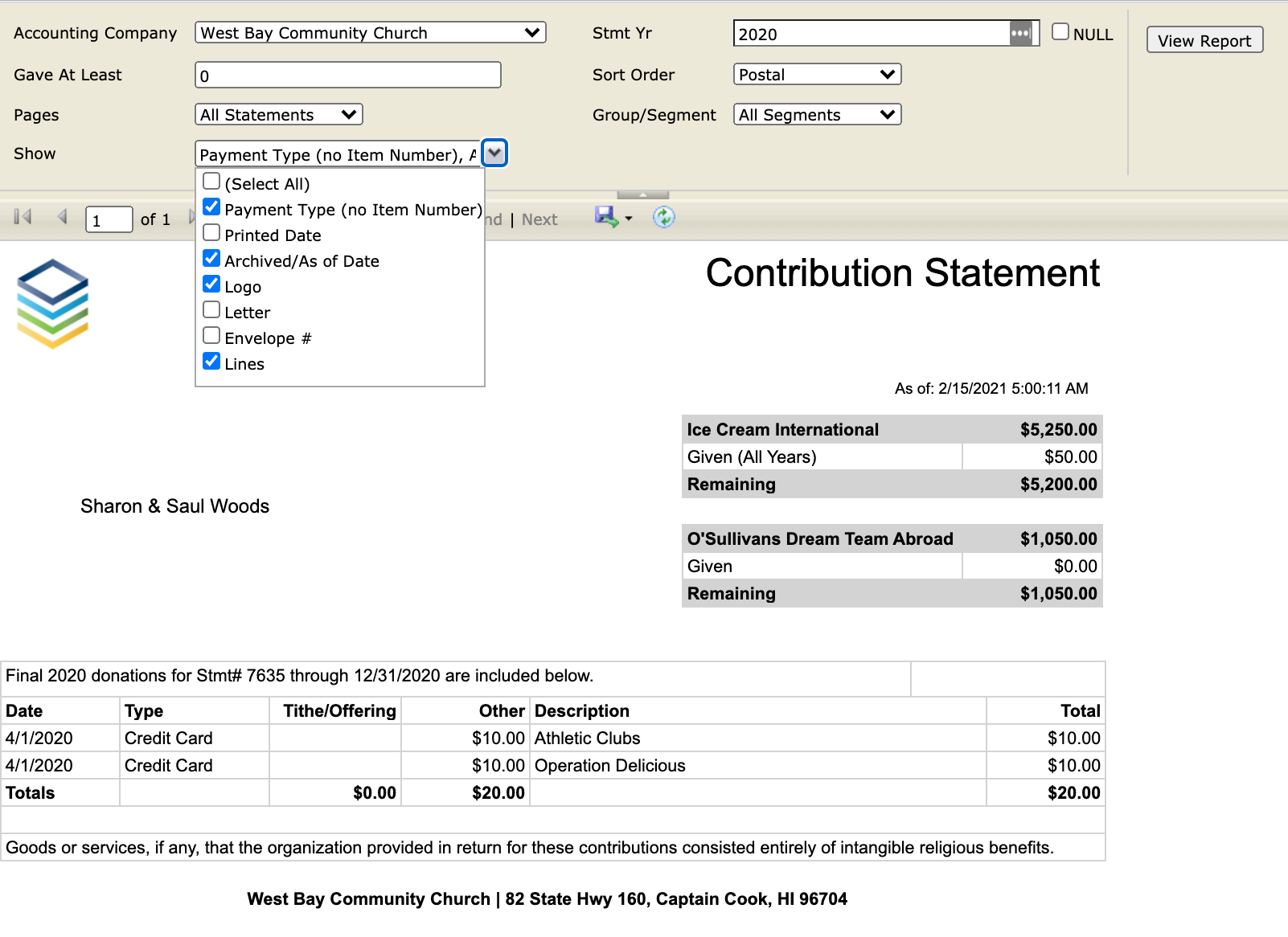Check the Envelope # option

[211, 336]
